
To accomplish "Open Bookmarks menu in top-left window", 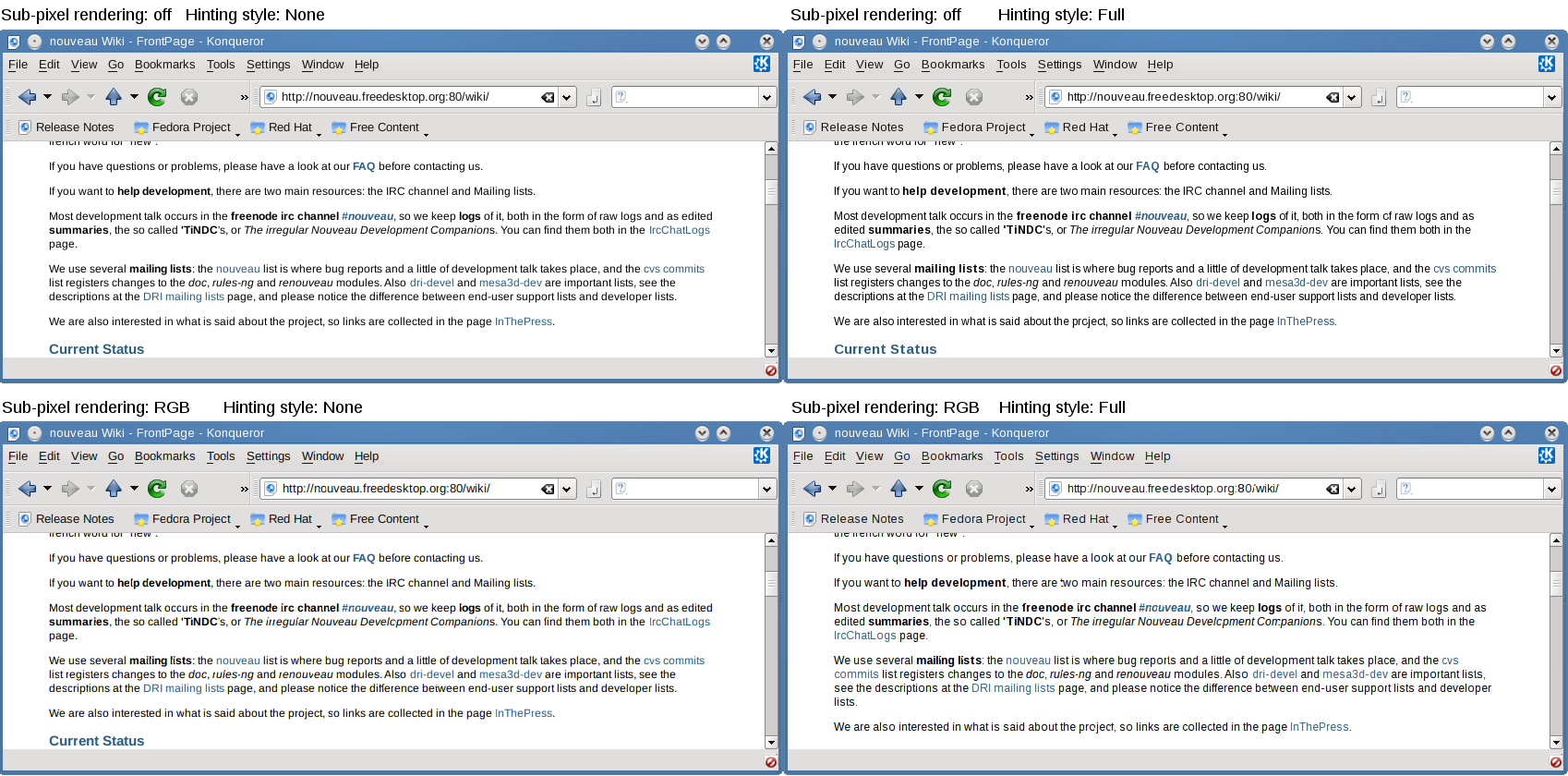I will pos(164,65).
